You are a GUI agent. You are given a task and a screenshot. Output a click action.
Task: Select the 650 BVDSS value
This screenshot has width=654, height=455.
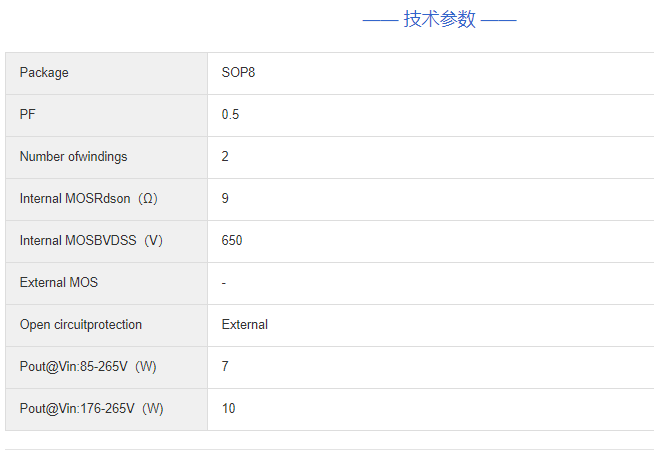pos(232,241)
